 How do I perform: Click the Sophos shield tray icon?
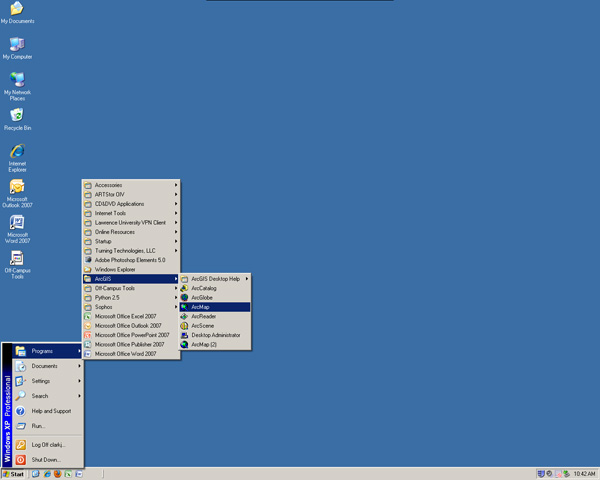[541, 474]
